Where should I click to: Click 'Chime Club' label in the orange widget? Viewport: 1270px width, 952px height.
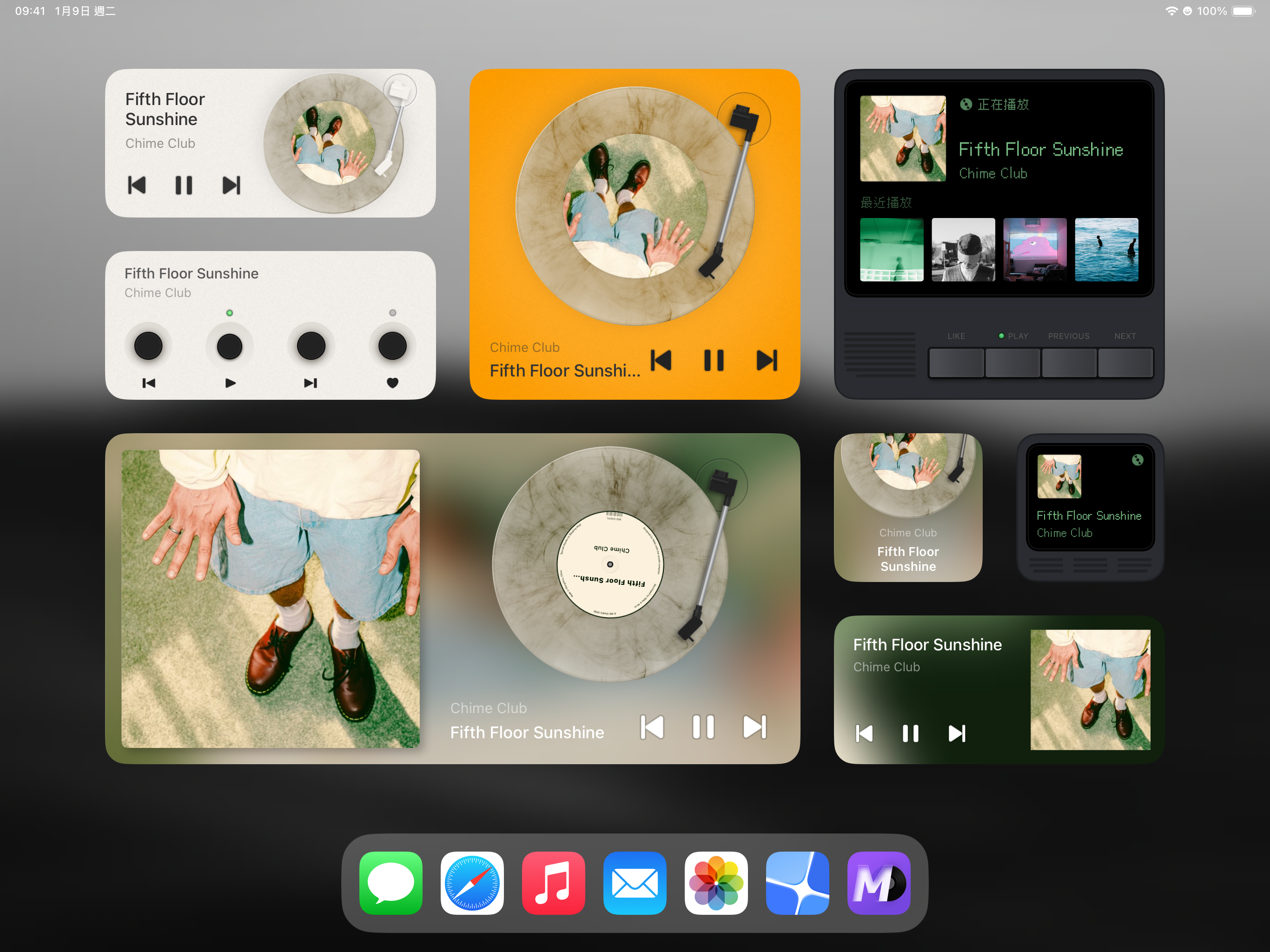point(524,347)
